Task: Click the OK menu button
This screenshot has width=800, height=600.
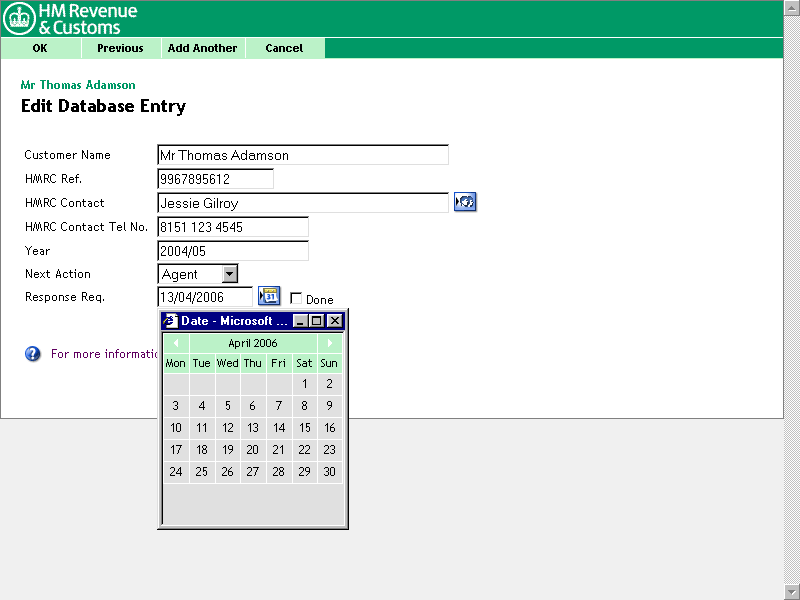Action: pyautogui.click(x=40, y=48)
